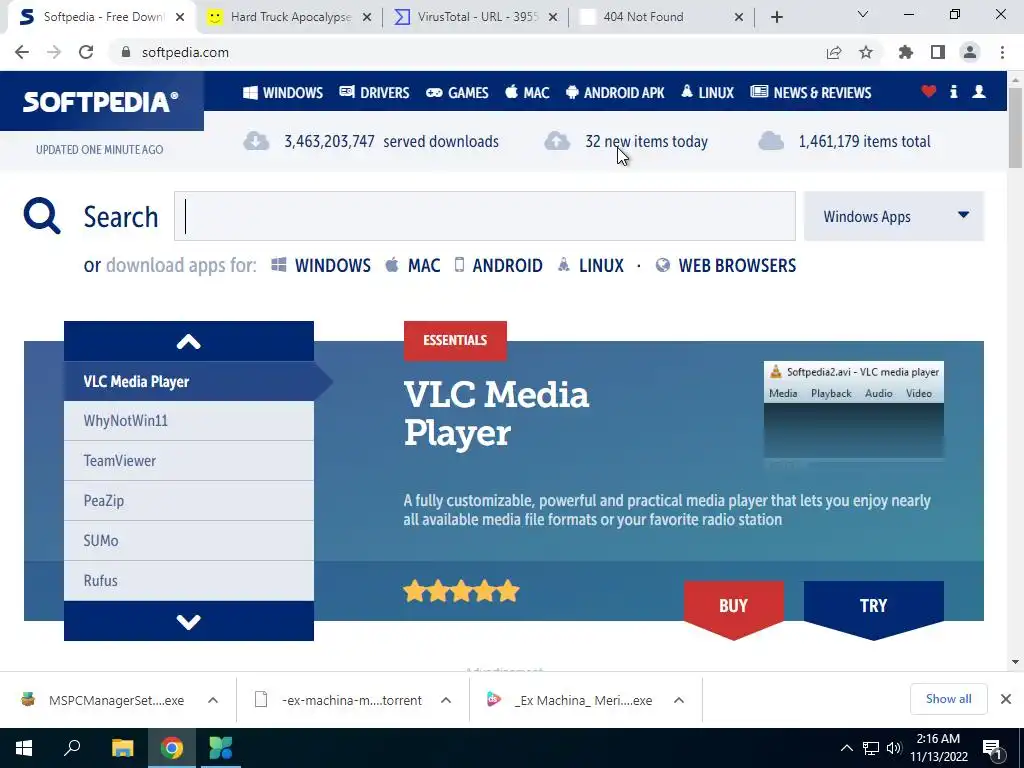
Task: Select WhyNotWin11 in the list
Action: click(189, 421)
